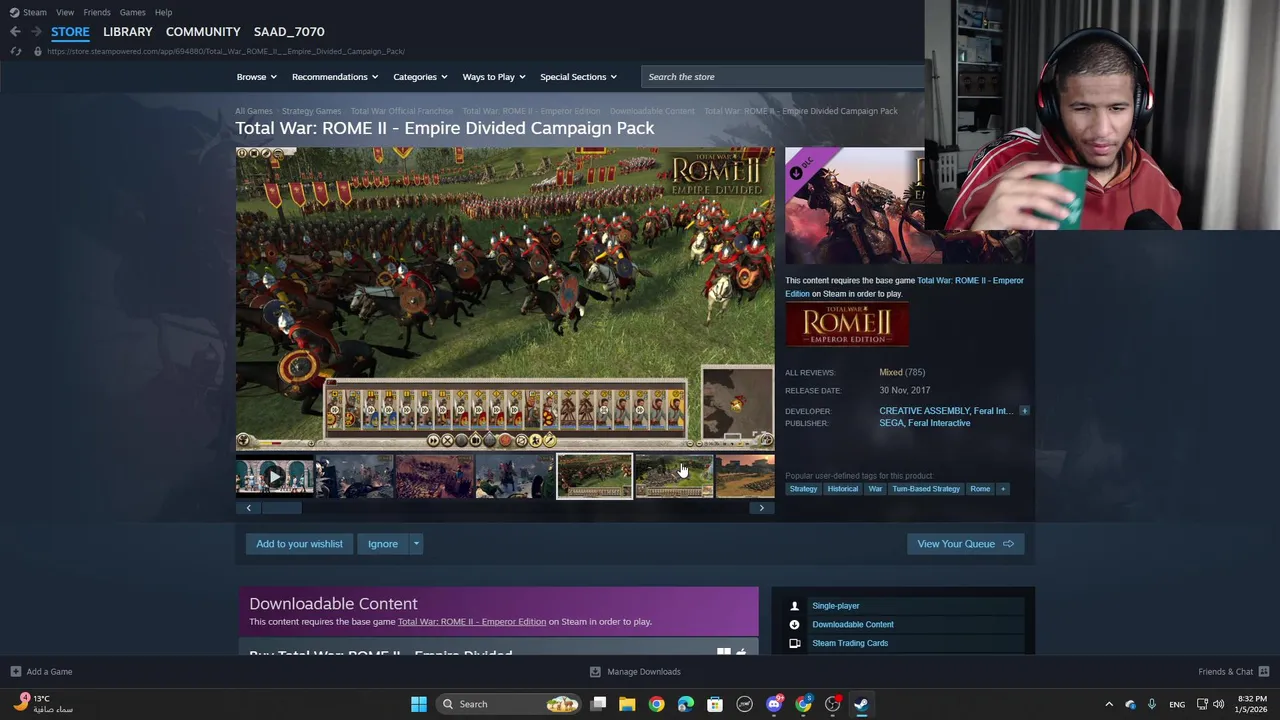Expand developer list with the plus button
This screenshot has height=720, width=1280.
[x=1024, y=411]
